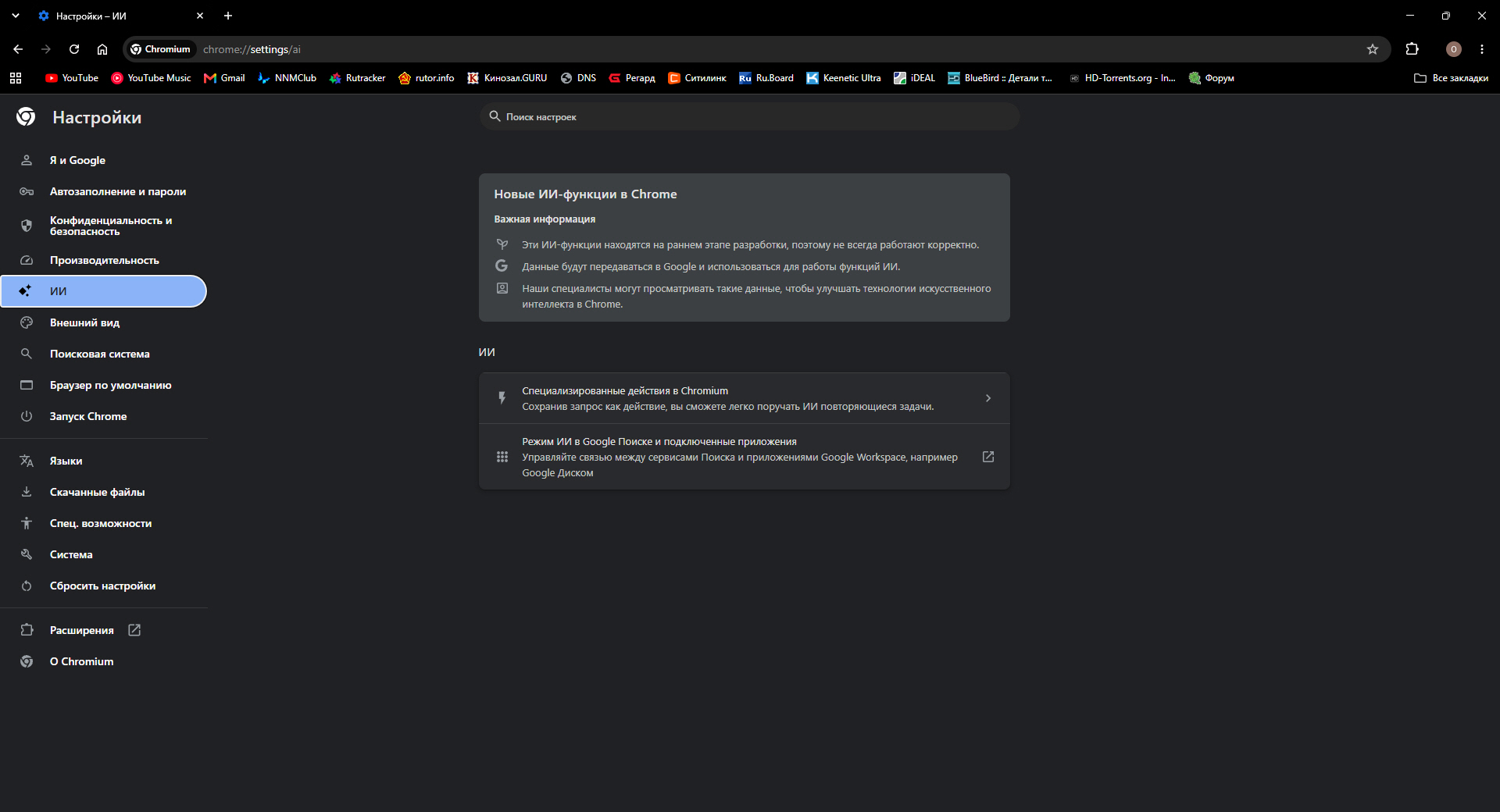Reload the page with the refresh icon

click(x=74, y=49)
